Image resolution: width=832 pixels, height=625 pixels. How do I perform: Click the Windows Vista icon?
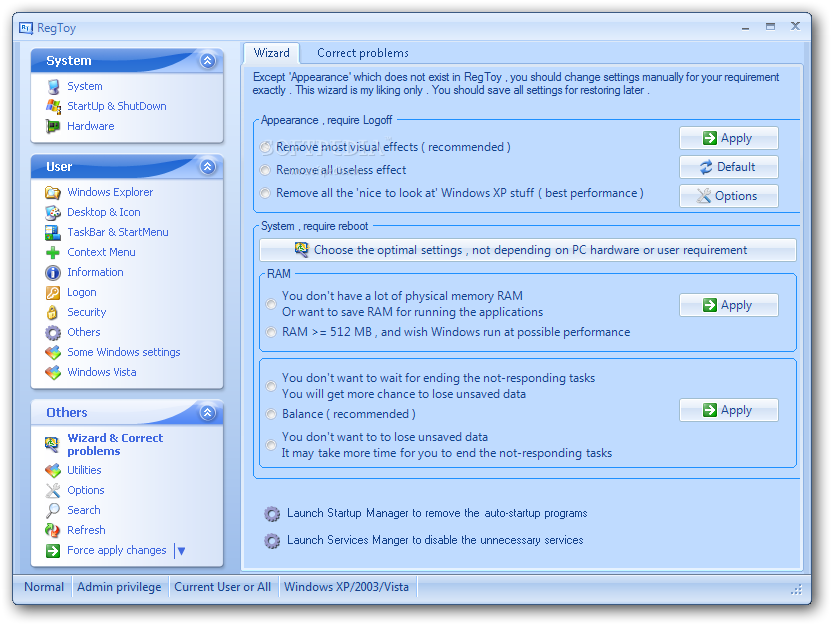click(53, 372)
